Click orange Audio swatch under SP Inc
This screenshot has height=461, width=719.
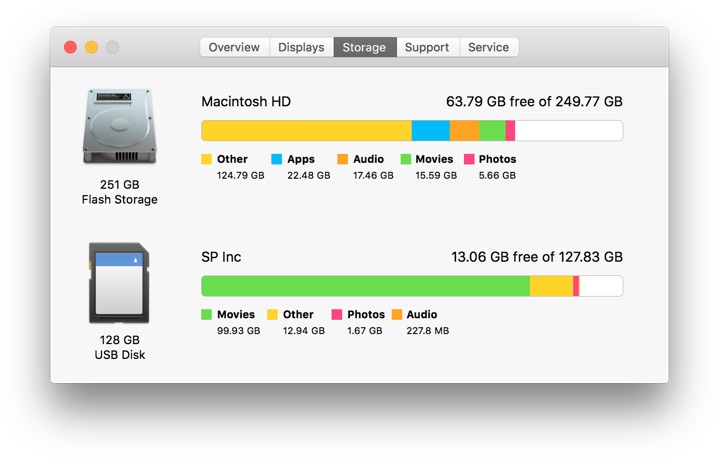pos(396,314)
